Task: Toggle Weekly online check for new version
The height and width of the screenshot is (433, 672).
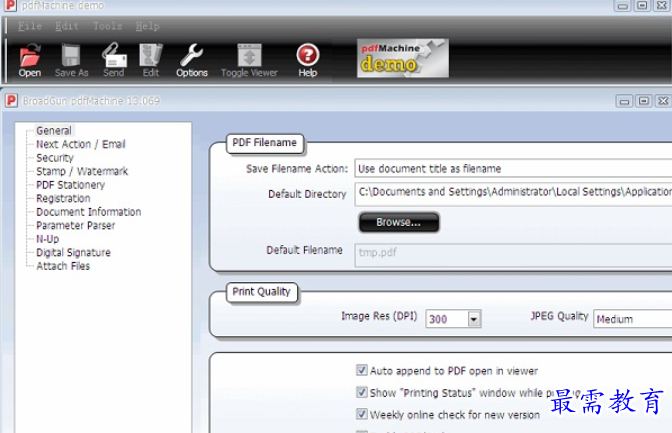Action: [x=362, y=414]
